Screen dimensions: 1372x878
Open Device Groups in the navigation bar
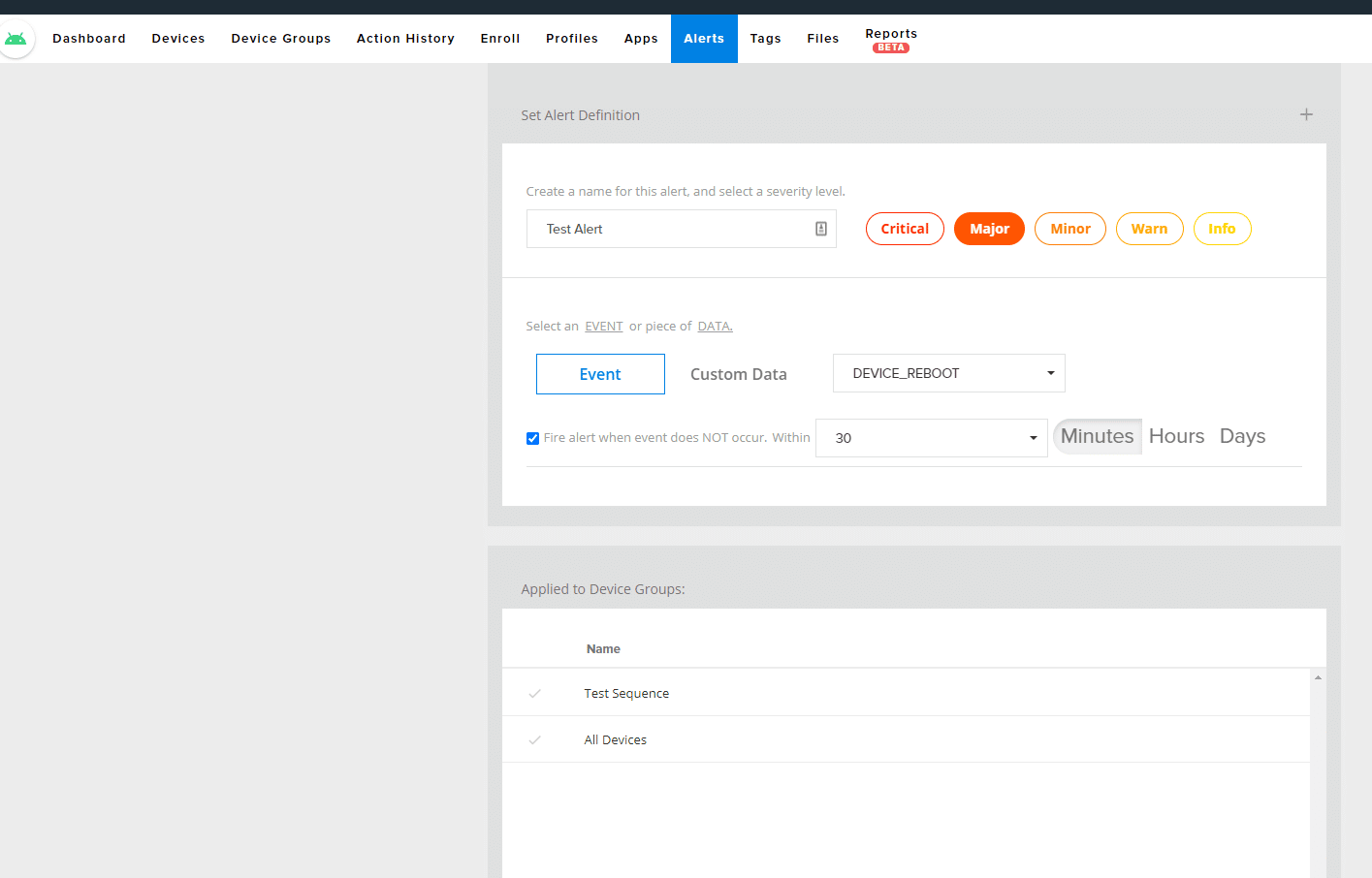coord(281,39)
